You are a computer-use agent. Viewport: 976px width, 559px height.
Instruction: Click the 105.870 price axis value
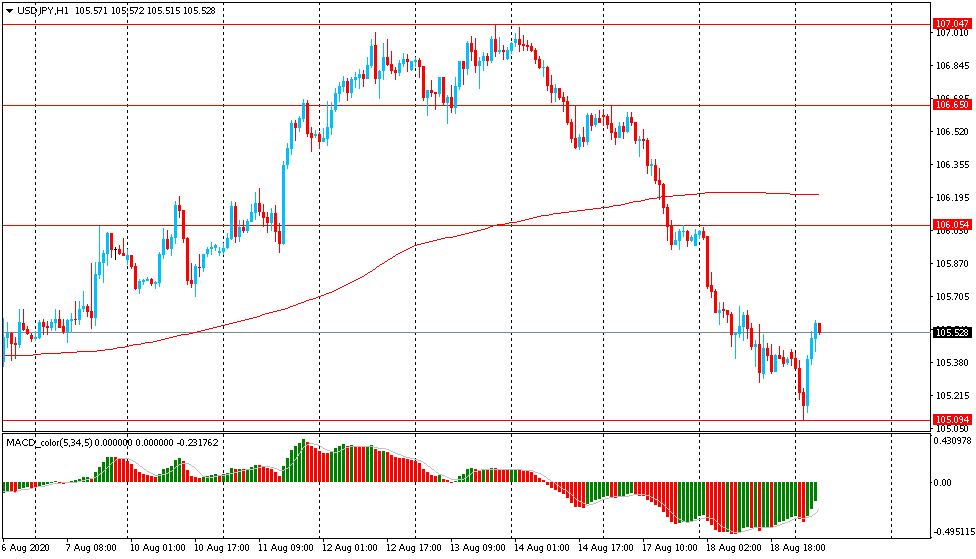(x=952, y=264)
